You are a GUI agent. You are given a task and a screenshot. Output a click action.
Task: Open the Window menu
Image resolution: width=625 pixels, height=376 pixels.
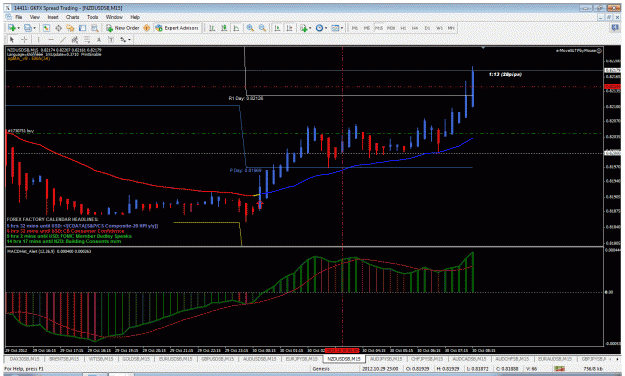tap(114, 17)
